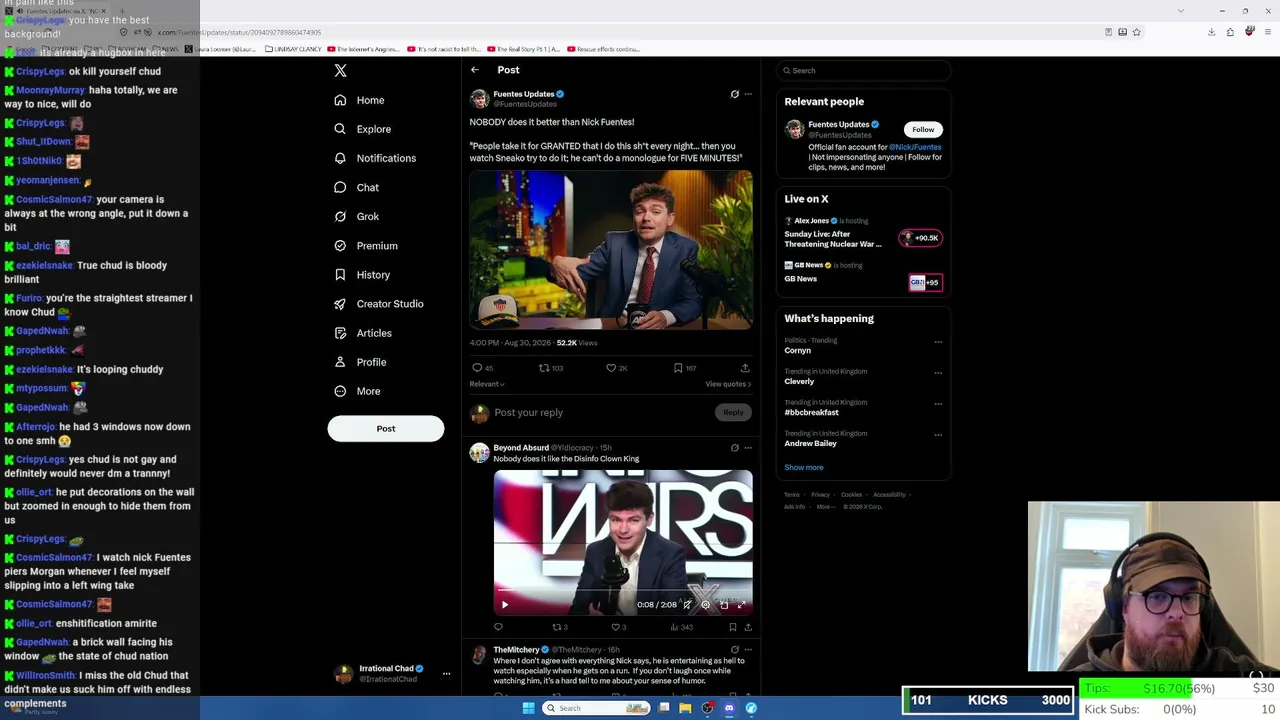Join Alex Jones live broadcast

[x=921, y=238]
